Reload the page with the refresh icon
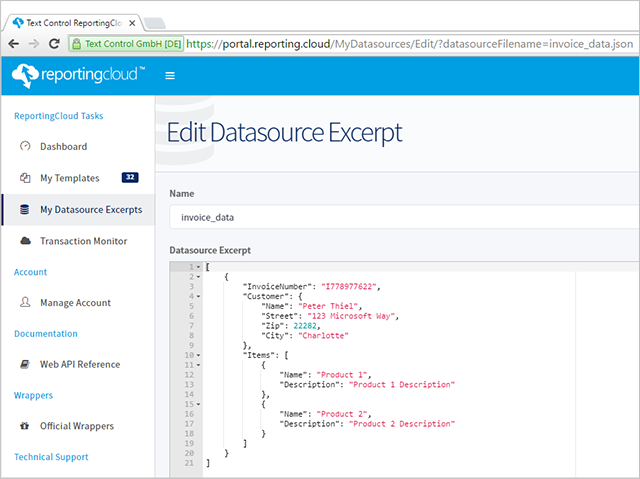The width and height of the screenshot is (640, 479). click(54, 43)
